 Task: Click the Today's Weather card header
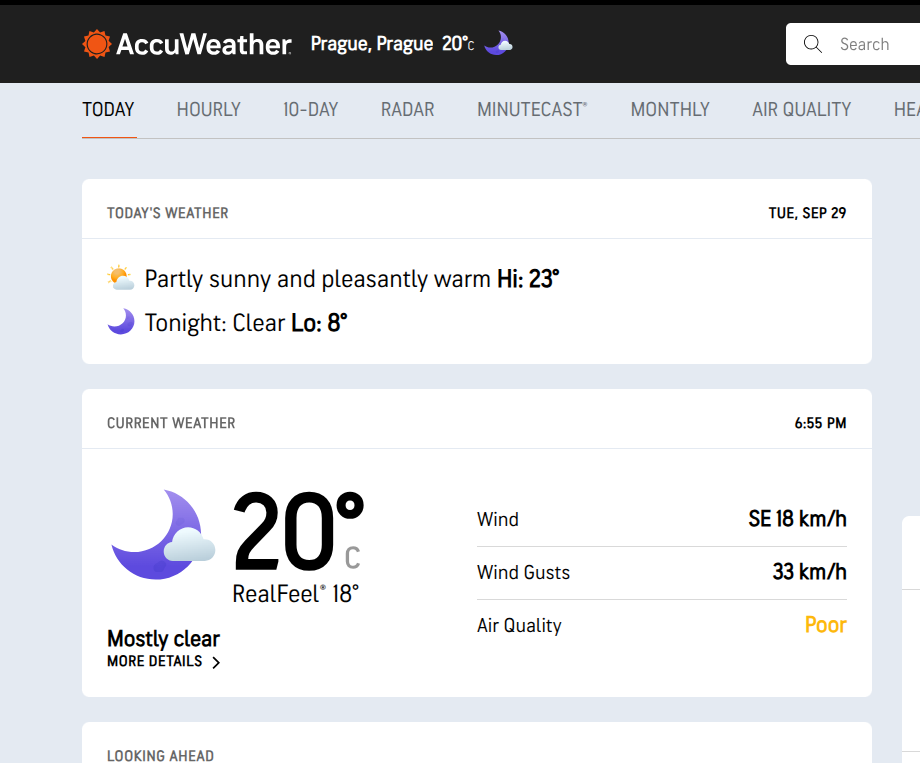(x=477, y=210)
